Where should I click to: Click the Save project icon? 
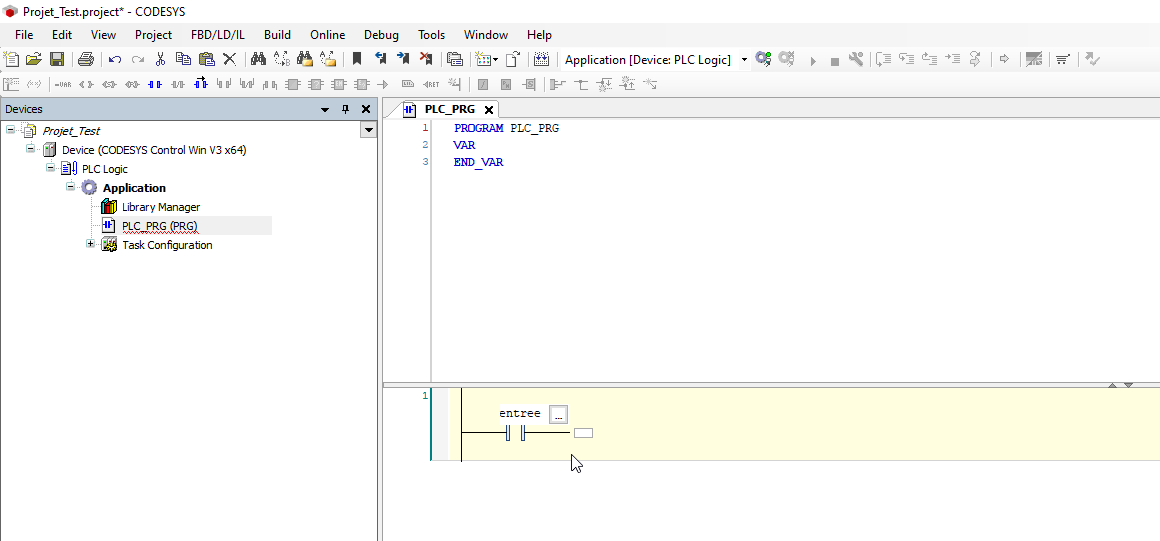[57, 60]
